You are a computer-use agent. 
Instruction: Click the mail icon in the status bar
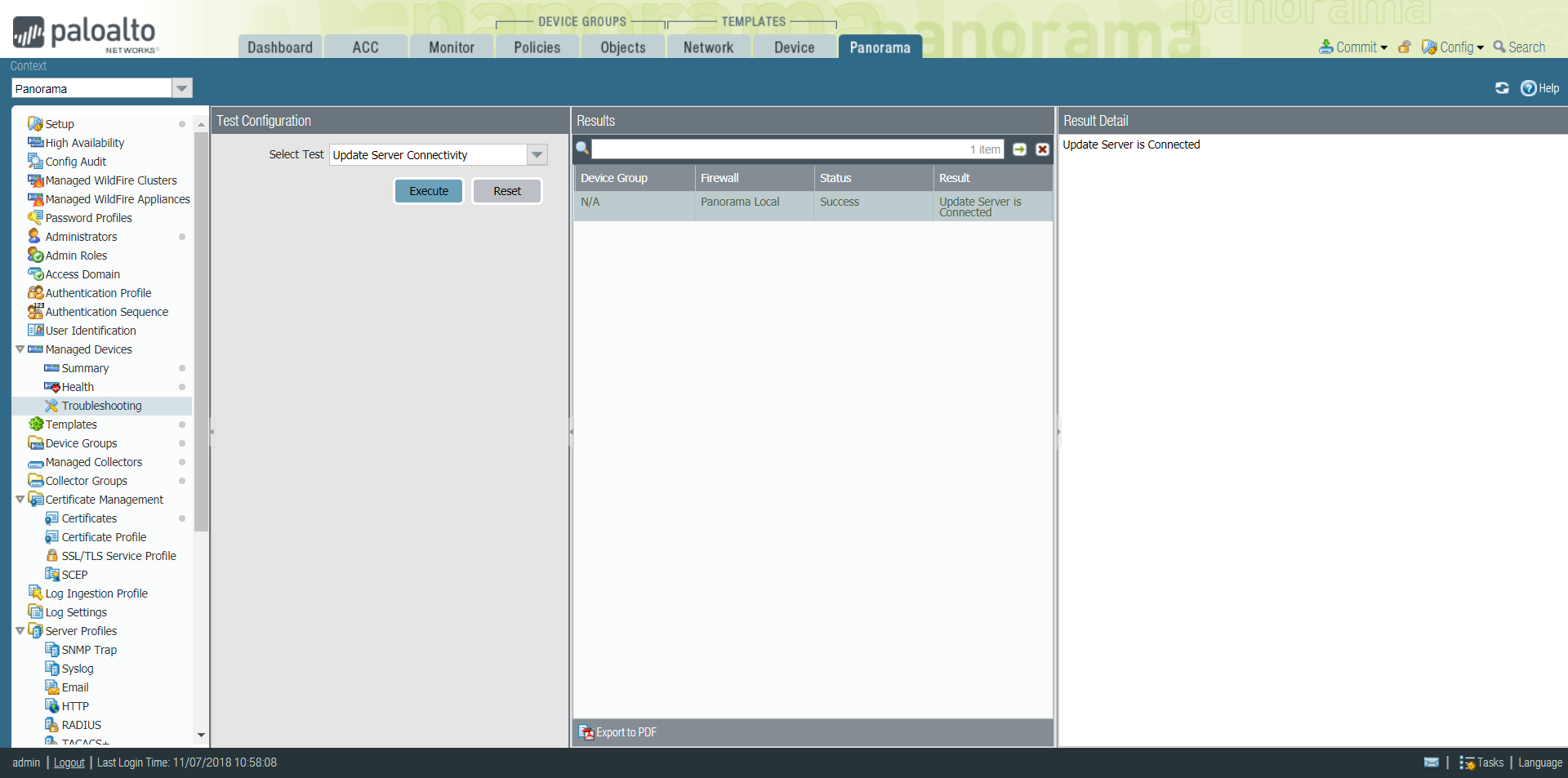tap(1432, 762)
